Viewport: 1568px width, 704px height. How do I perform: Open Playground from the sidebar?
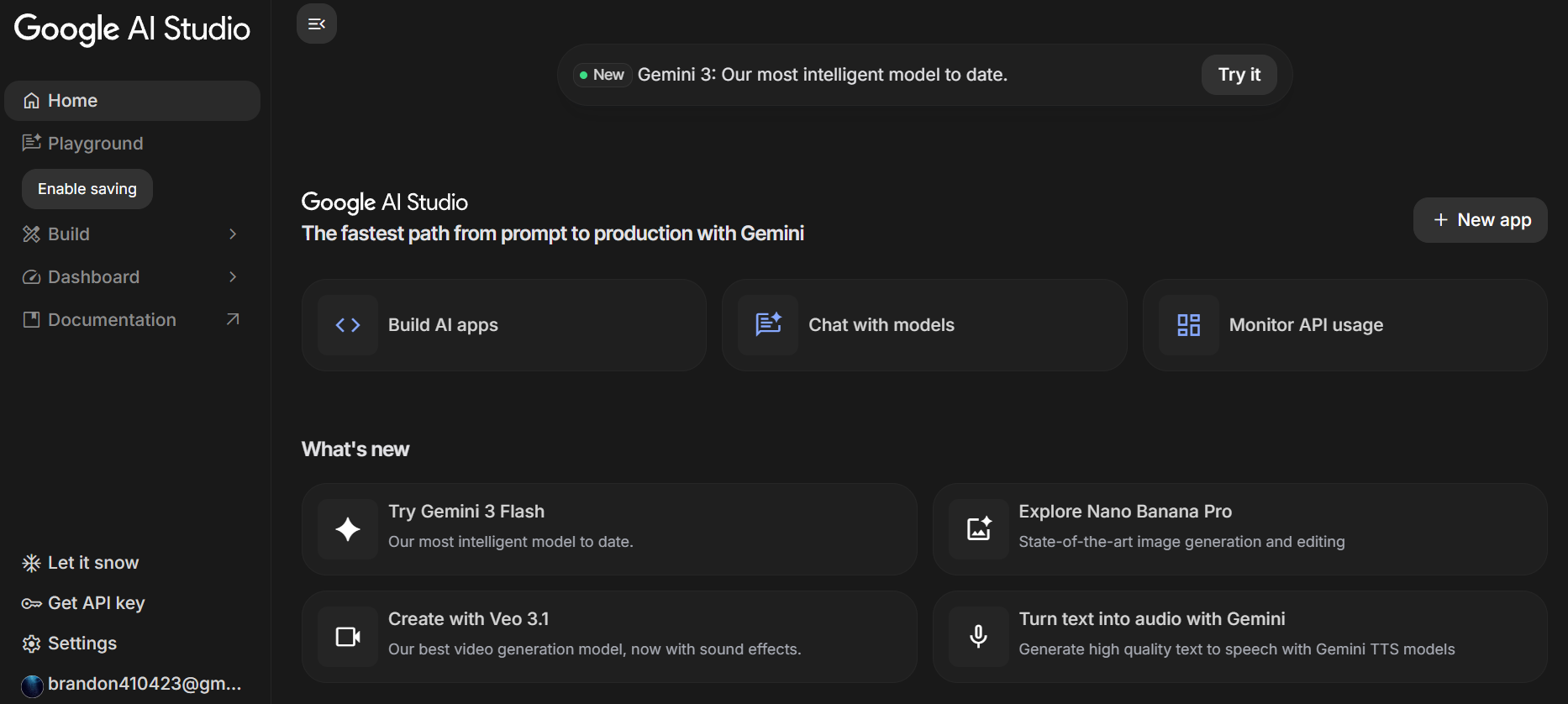pos(94,144)
